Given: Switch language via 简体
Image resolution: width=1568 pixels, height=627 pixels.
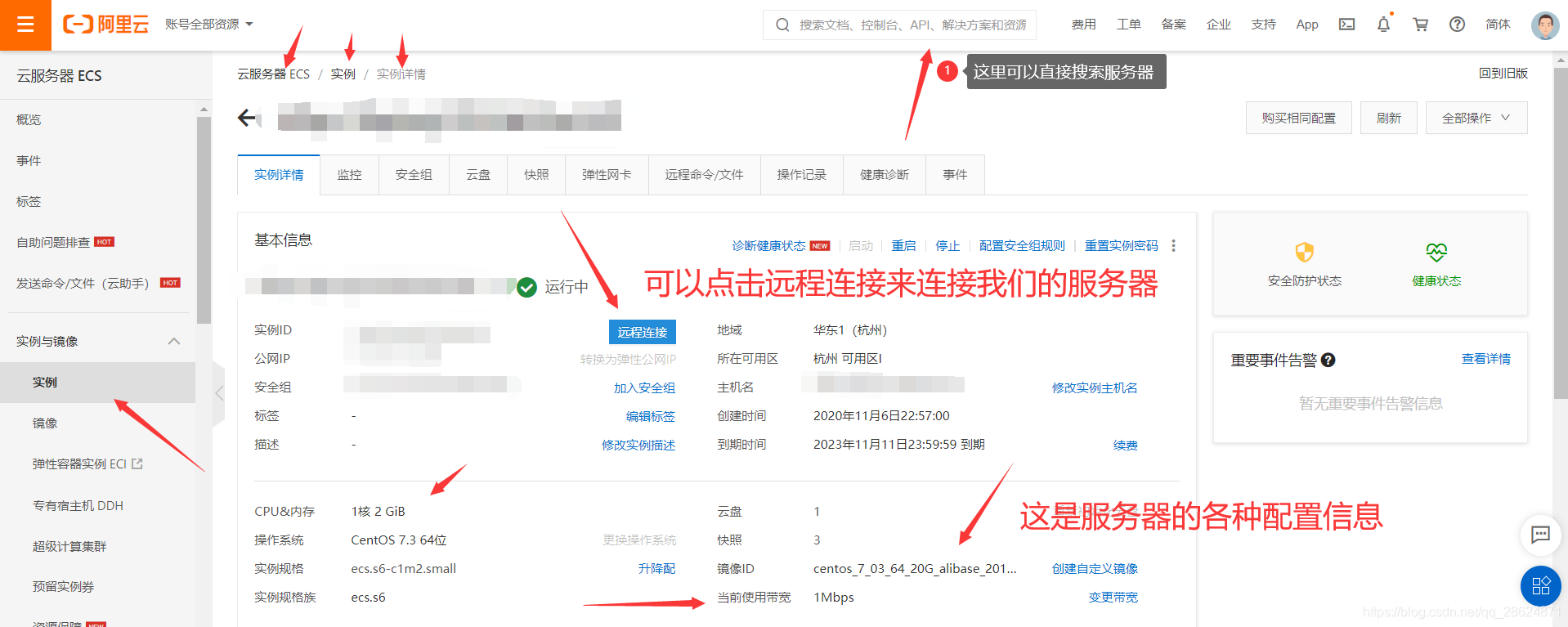Looking at the screenshot, I should (x=1498, y=25).
